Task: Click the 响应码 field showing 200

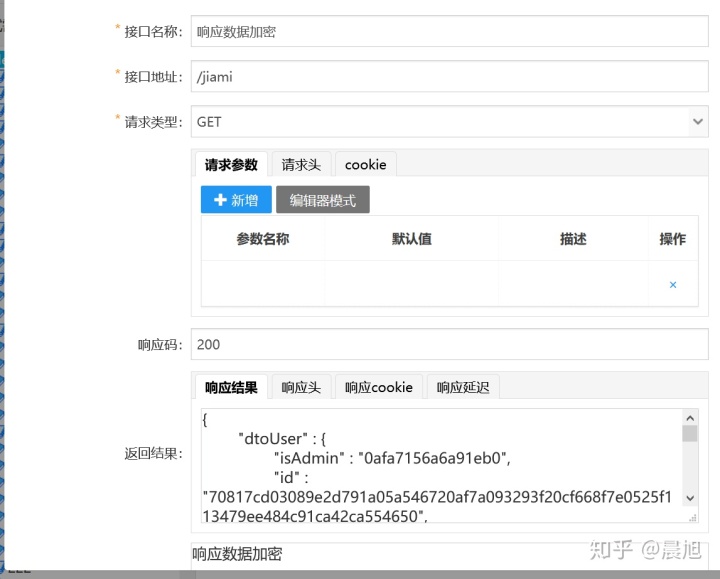Action: [x=450, y=344]
